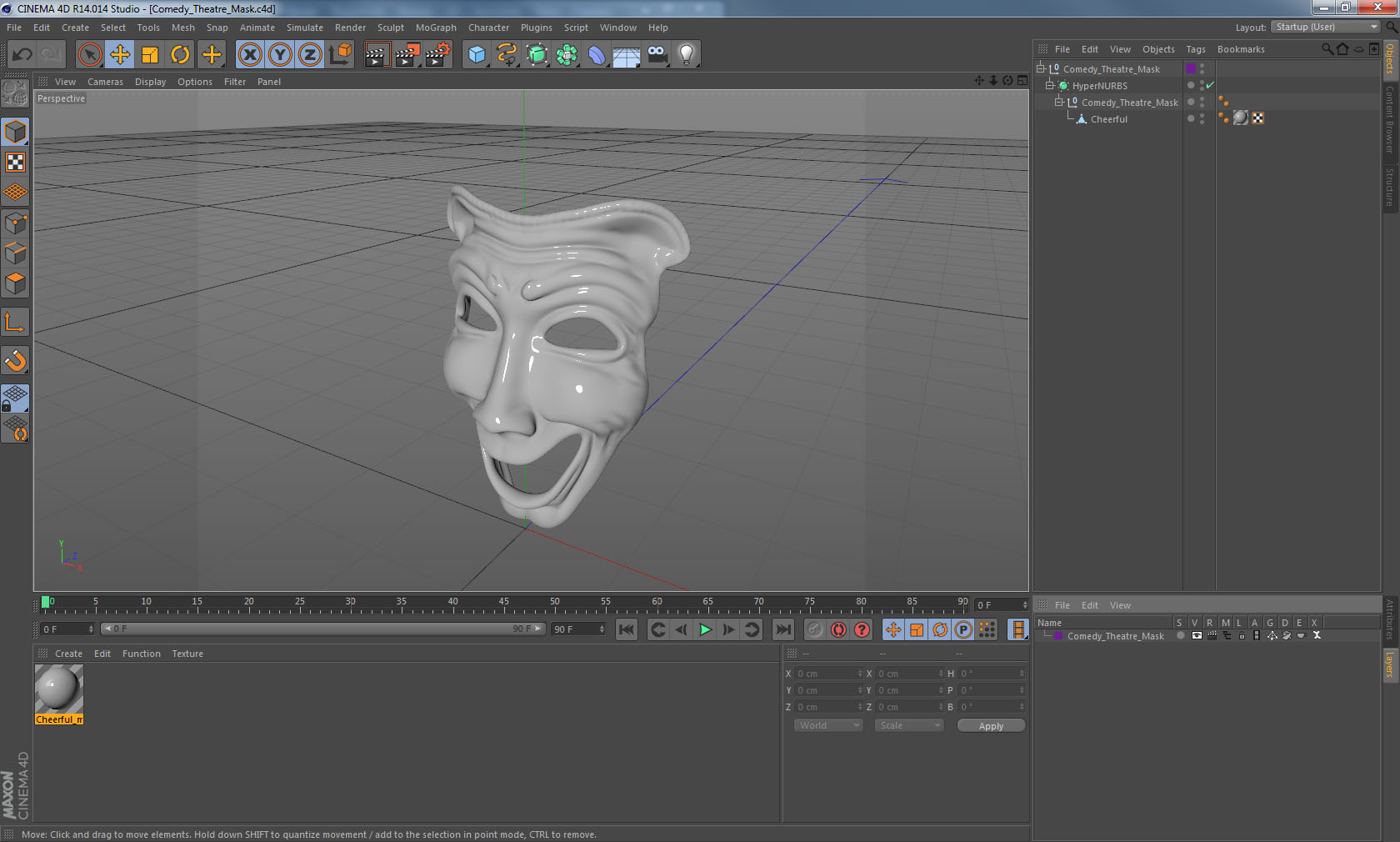Click the Apply coordinates button

pyautogui.click(x=991, y=726)
